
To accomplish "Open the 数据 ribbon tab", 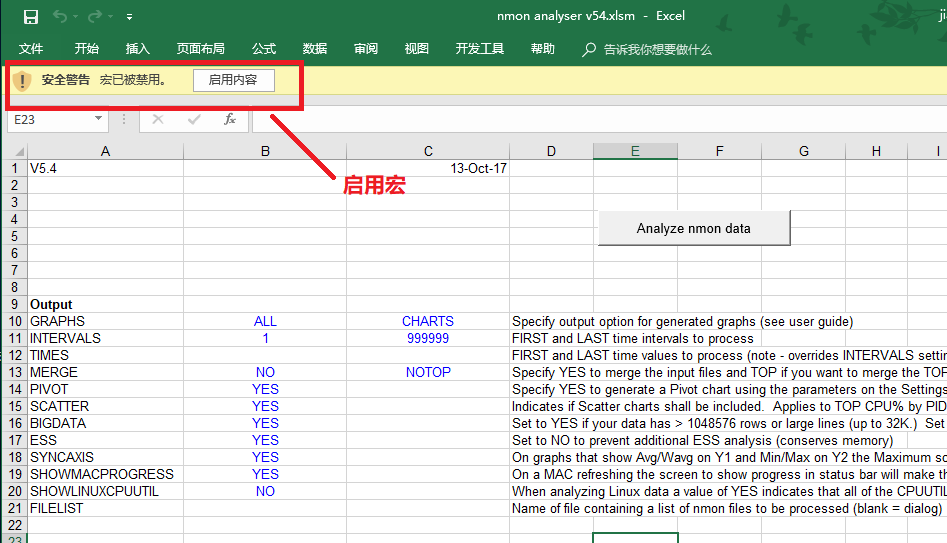I will pos(315,49).
